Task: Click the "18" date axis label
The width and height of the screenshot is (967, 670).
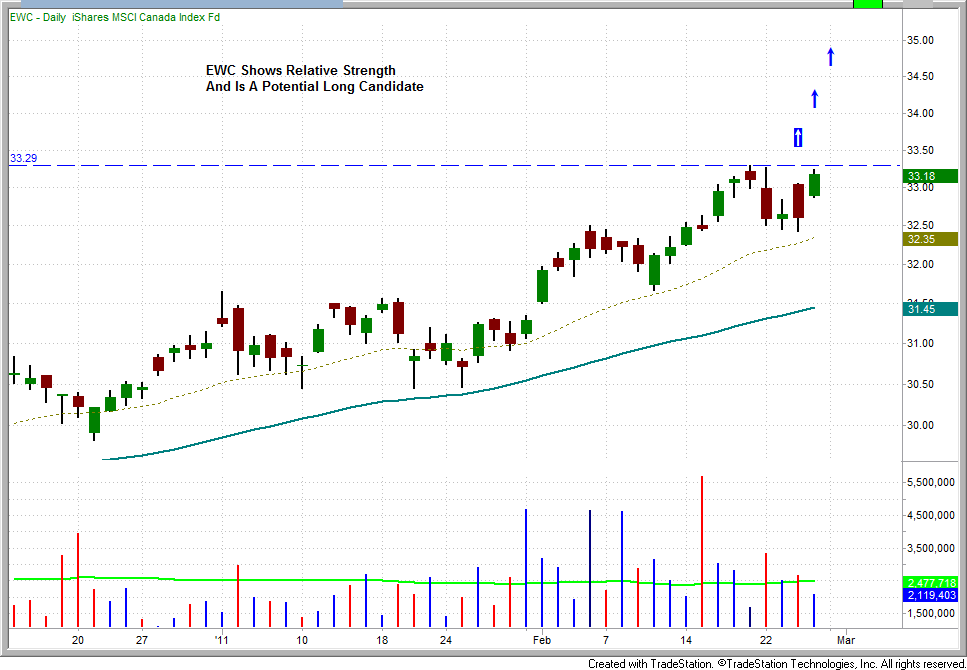Action: pos(382,640)
